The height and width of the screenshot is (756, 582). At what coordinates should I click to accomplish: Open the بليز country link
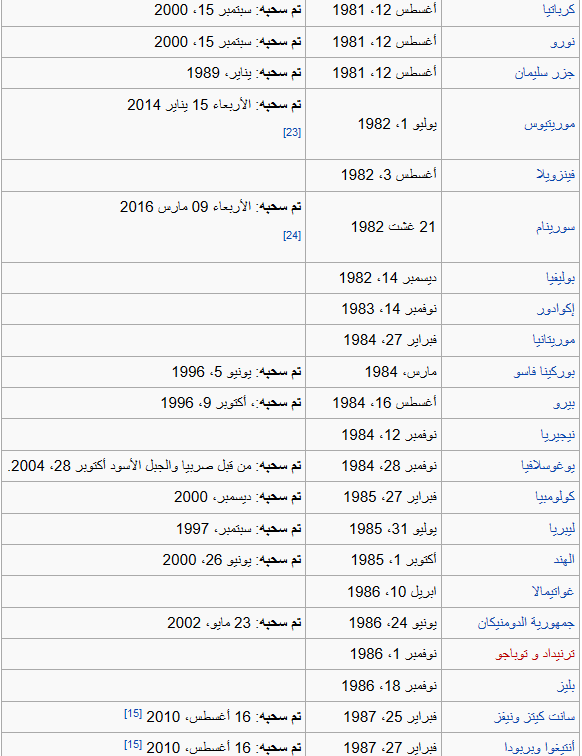tap(566, 686)
